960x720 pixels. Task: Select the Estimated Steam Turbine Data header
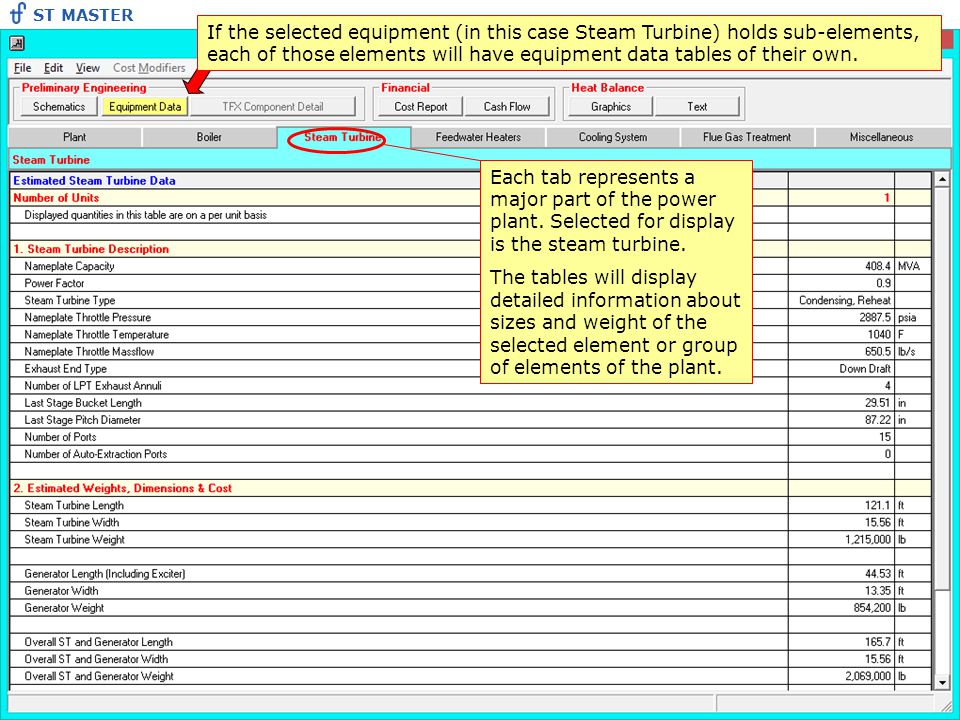94,181
